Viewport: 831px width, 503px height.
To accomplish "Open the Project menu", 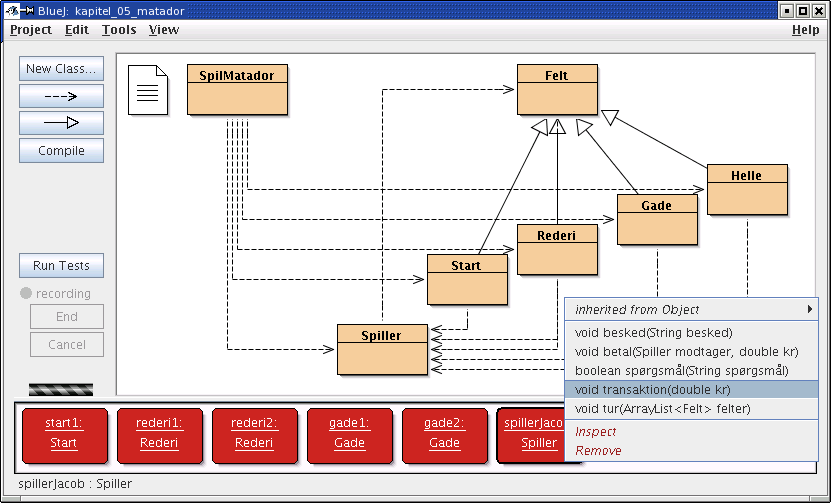I will click(x=31, y=30).
